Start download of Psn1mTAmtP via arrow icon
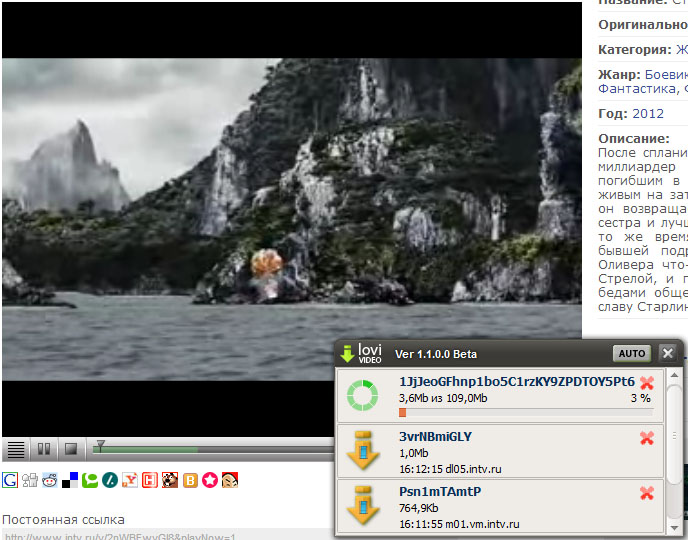 click(363, 505)
